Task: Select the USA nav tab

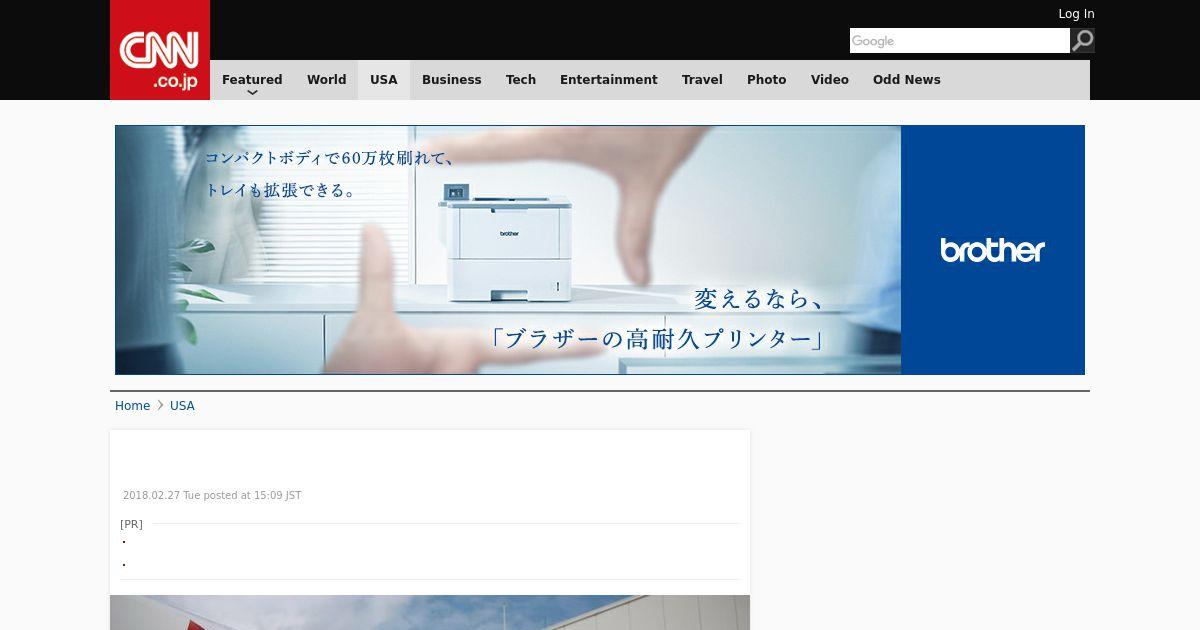Action: tap(384, 80)
